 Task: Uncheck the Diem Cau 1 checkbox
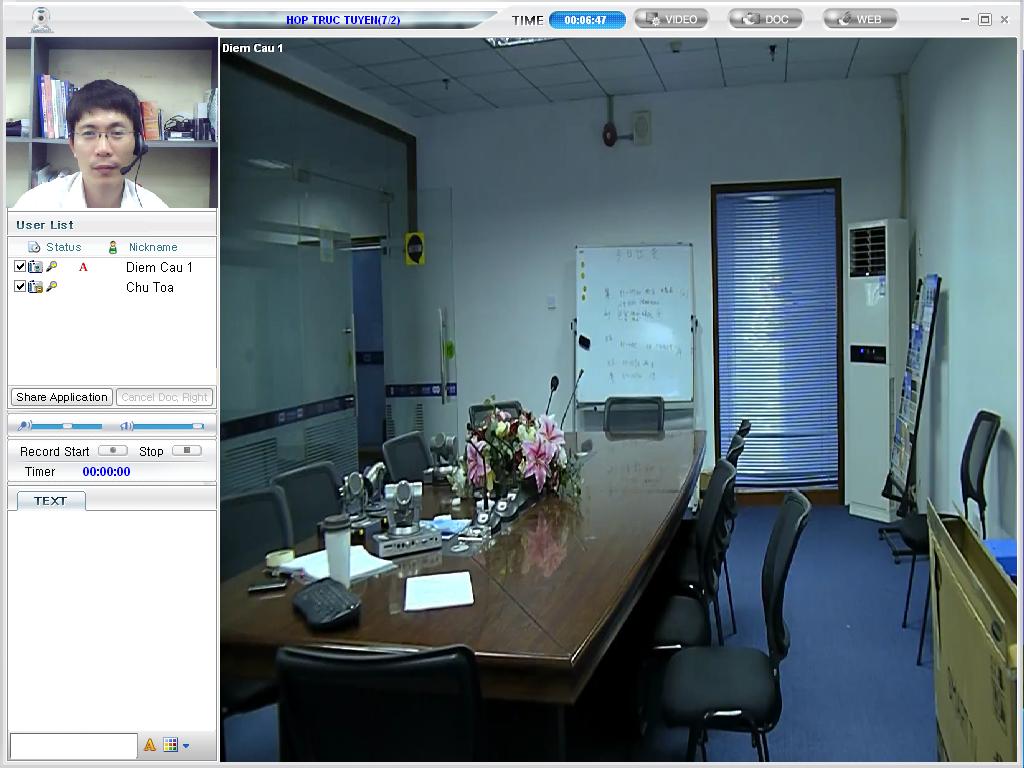[20, 267]
